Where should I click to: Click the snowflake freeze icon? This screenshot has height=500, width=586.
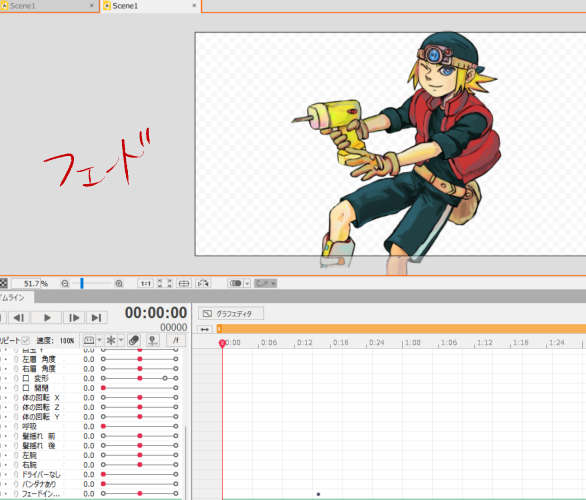point(111,340)
